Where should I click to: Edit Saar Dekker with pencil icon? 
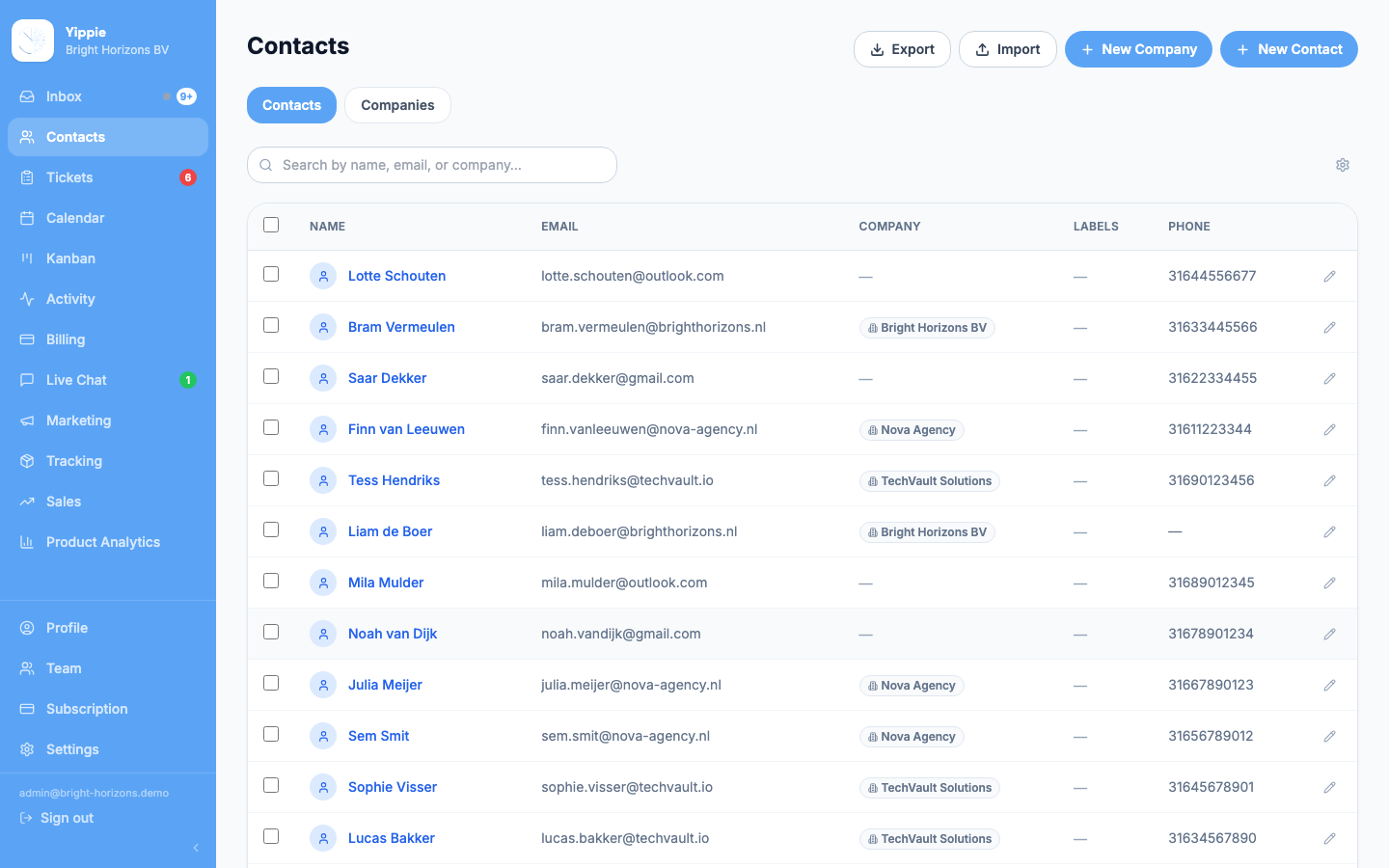pos(1329,378)
